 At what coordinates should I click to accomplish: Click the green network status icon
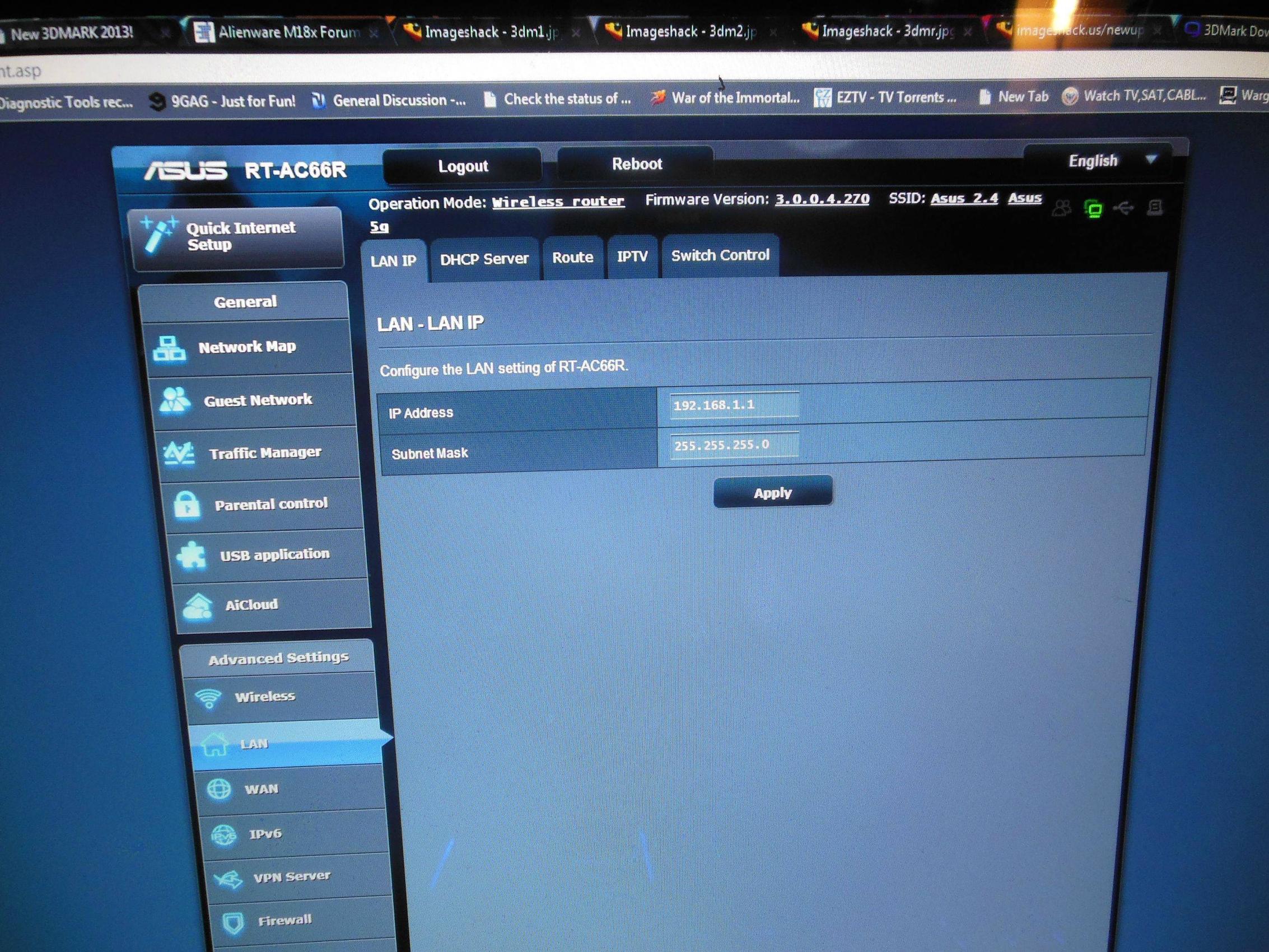tap(1094, 209)
